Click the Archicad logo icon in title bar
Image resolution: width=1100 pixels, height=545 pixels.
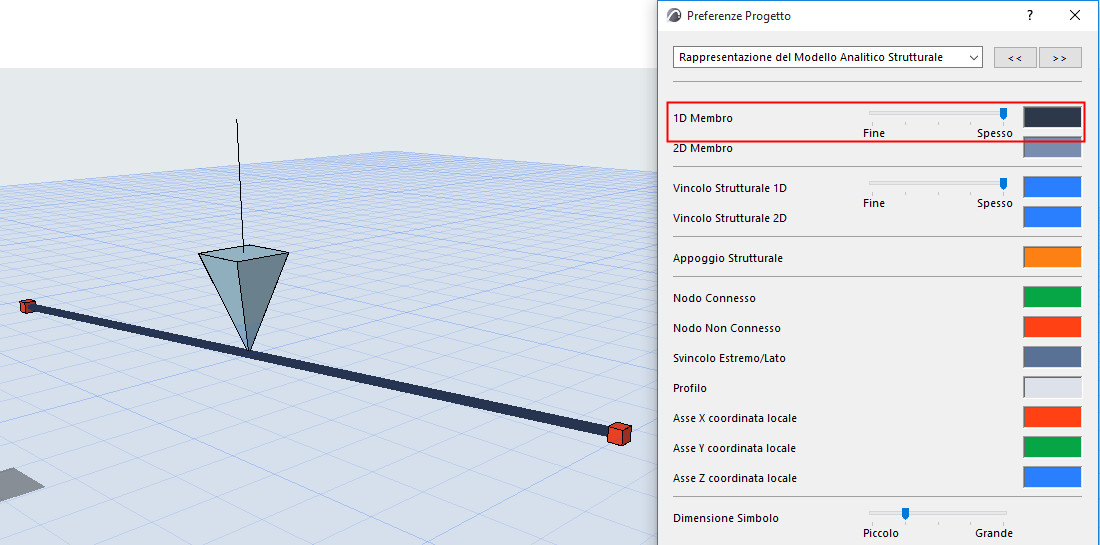(673, 15)
